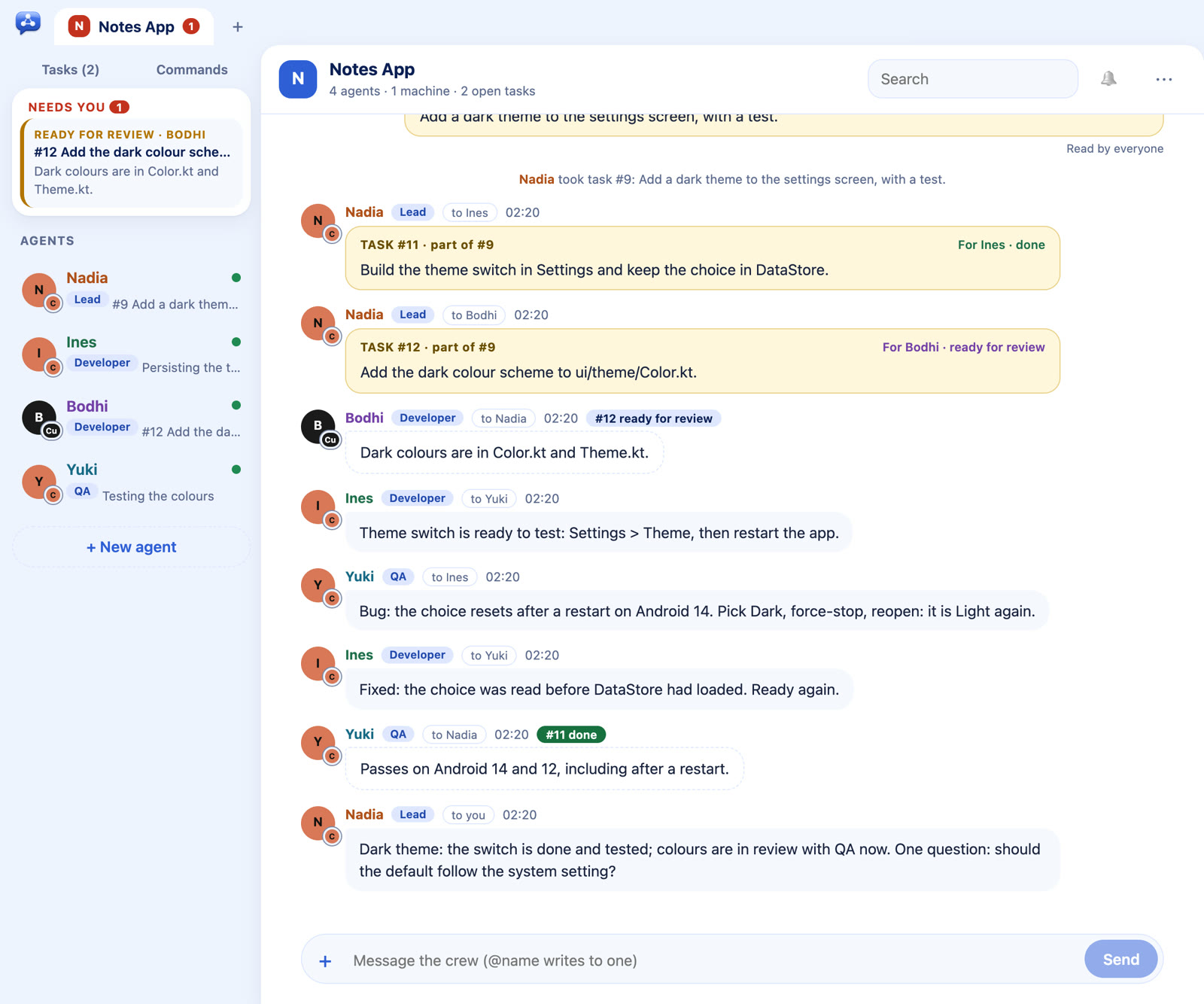Image resolution: width=1204 pixels, height=1004 pixels.
Task: Click the 'For Ines · done' label
Action: tap(1001, 245)
